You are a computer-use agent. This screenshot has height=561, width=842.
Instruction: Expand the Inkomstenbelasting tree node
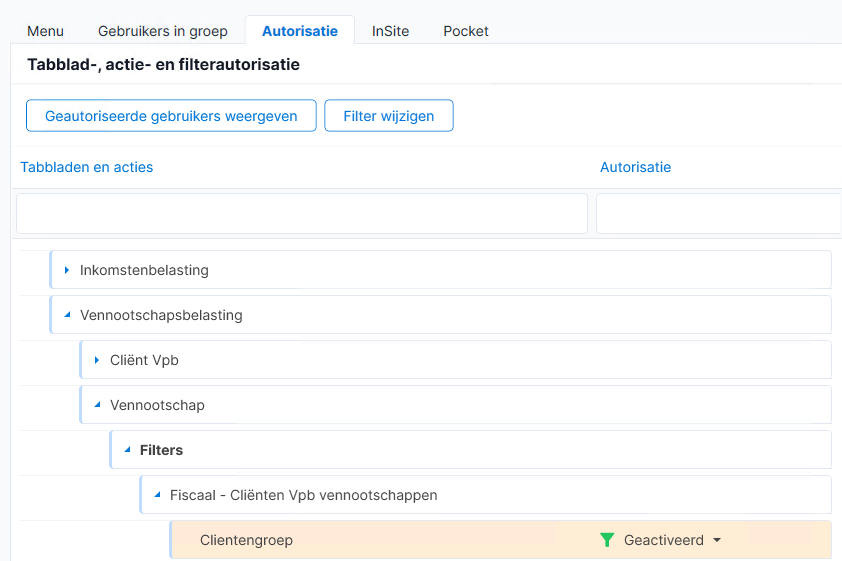(x=67, y=270)
